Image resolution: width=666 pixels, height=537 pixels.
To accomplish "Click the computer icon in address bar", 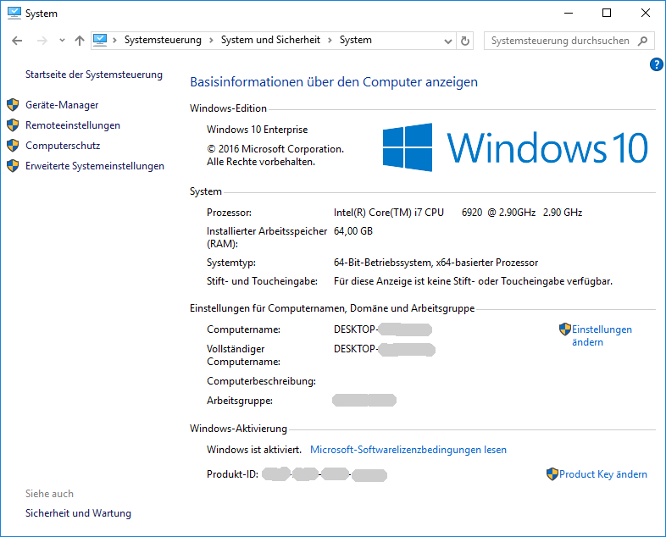I will 100,40.
